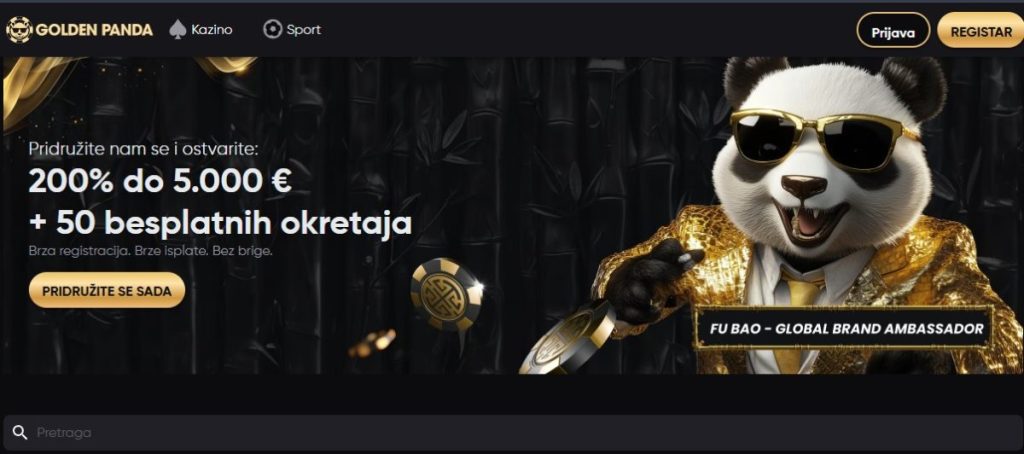The width and height of the screenshot is (1024, 454).
Task: Click the REGISTAR button
Action: pyautogui.click(x=980, y=30)
